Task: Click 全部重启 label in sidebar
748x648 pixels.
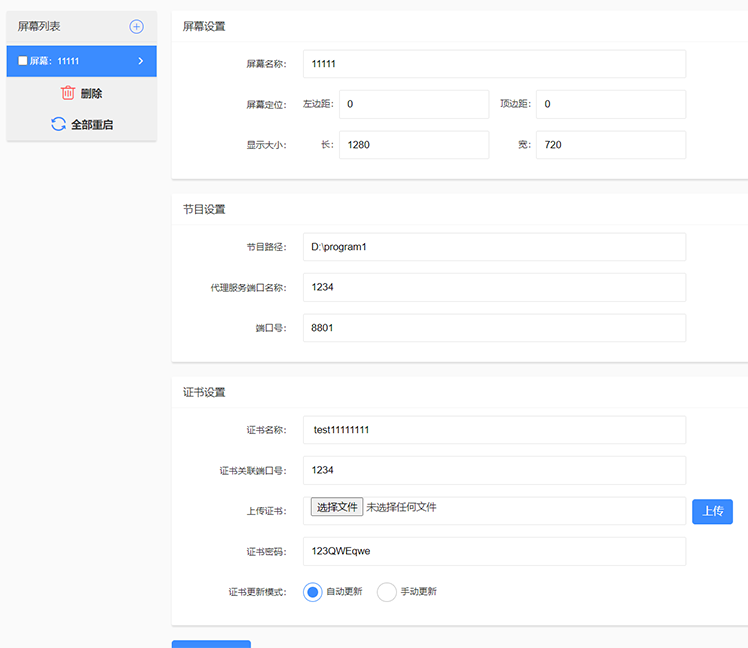Action: (x=92, y=125)
